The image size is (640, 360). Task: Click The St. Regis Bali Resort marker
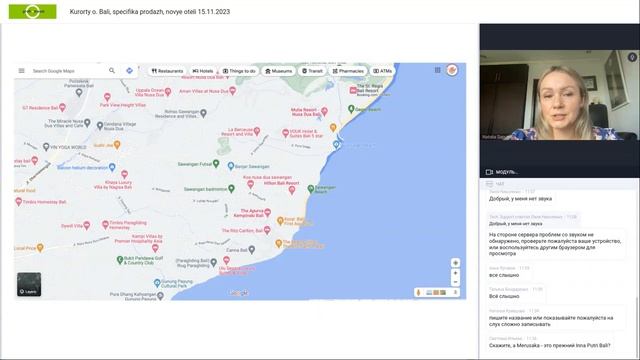point(353,90)
